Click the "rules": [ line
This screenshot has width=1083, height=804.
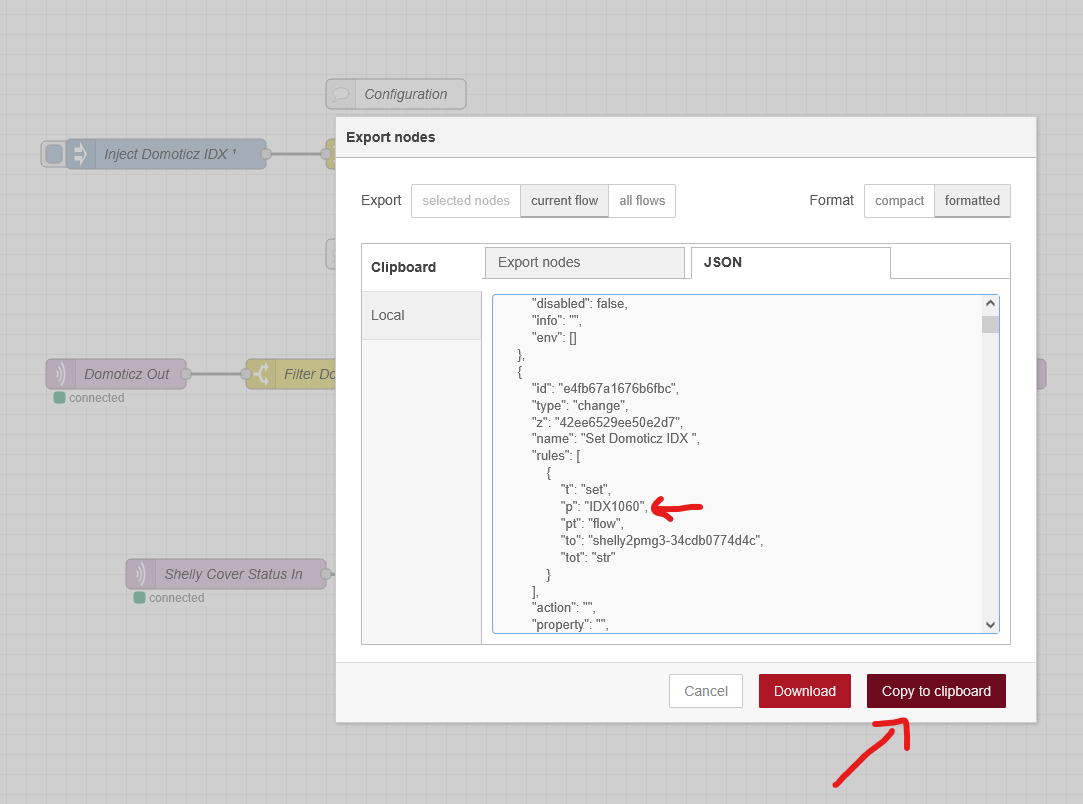click(556, 456)
